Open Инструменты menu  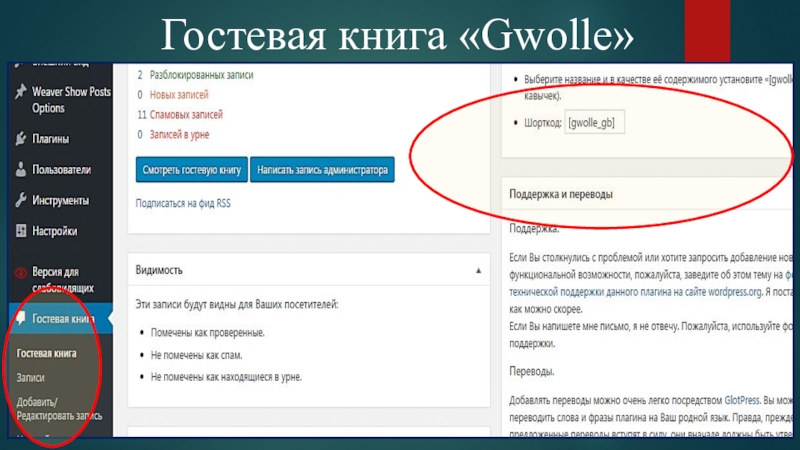(x=60, y=201)
